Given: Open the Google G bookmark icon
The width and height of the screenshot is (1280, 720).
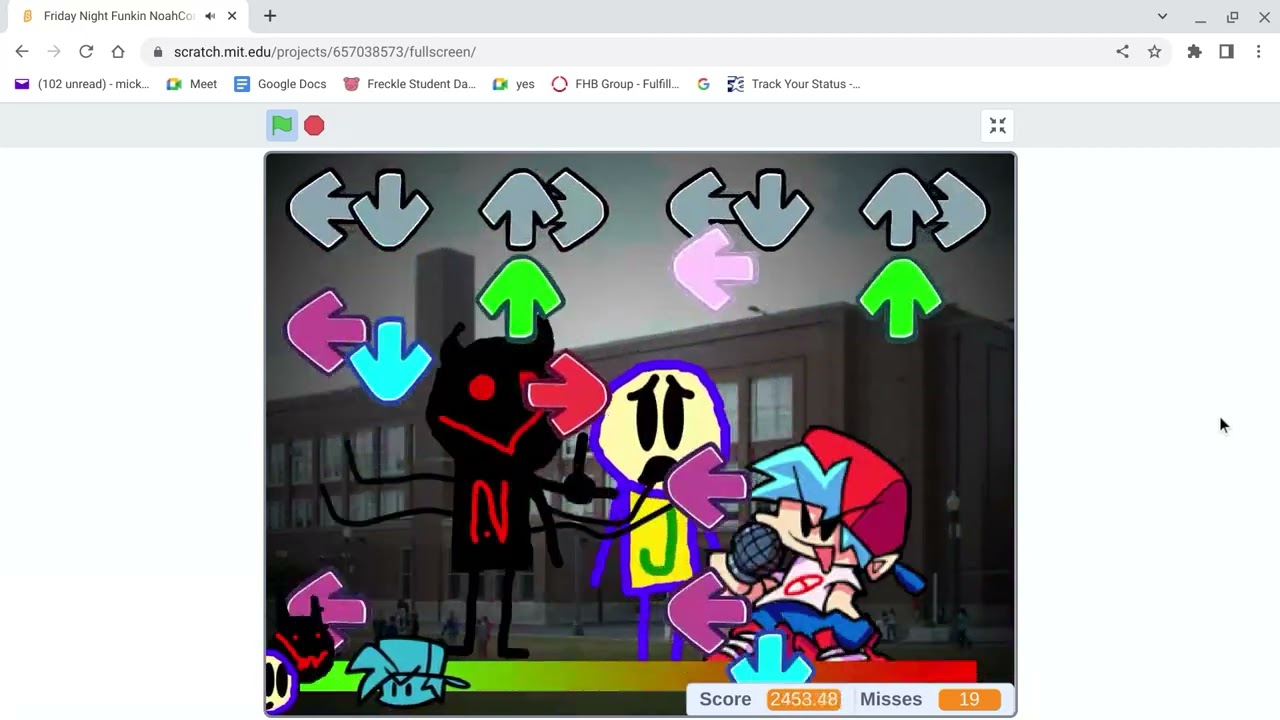Looking at the screenshot, I should tap(704, 84).
